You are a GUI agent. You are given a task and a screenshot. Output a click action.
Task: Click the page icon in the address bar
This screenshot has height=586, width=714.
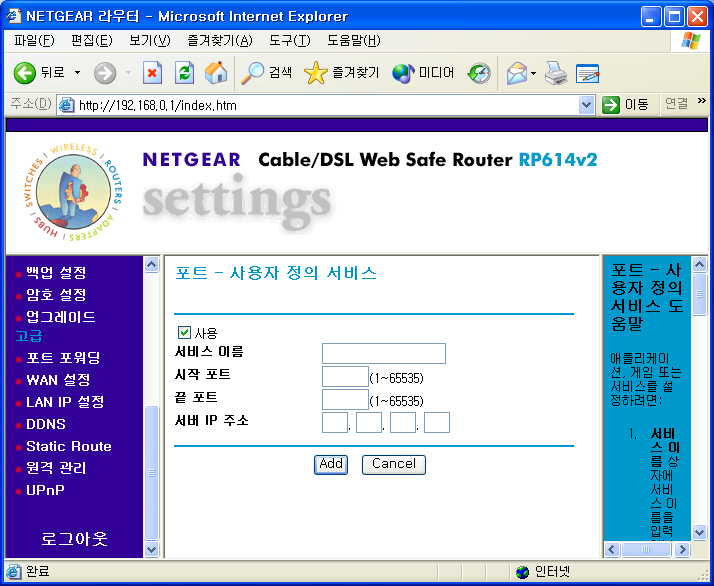tap(67, 105)
